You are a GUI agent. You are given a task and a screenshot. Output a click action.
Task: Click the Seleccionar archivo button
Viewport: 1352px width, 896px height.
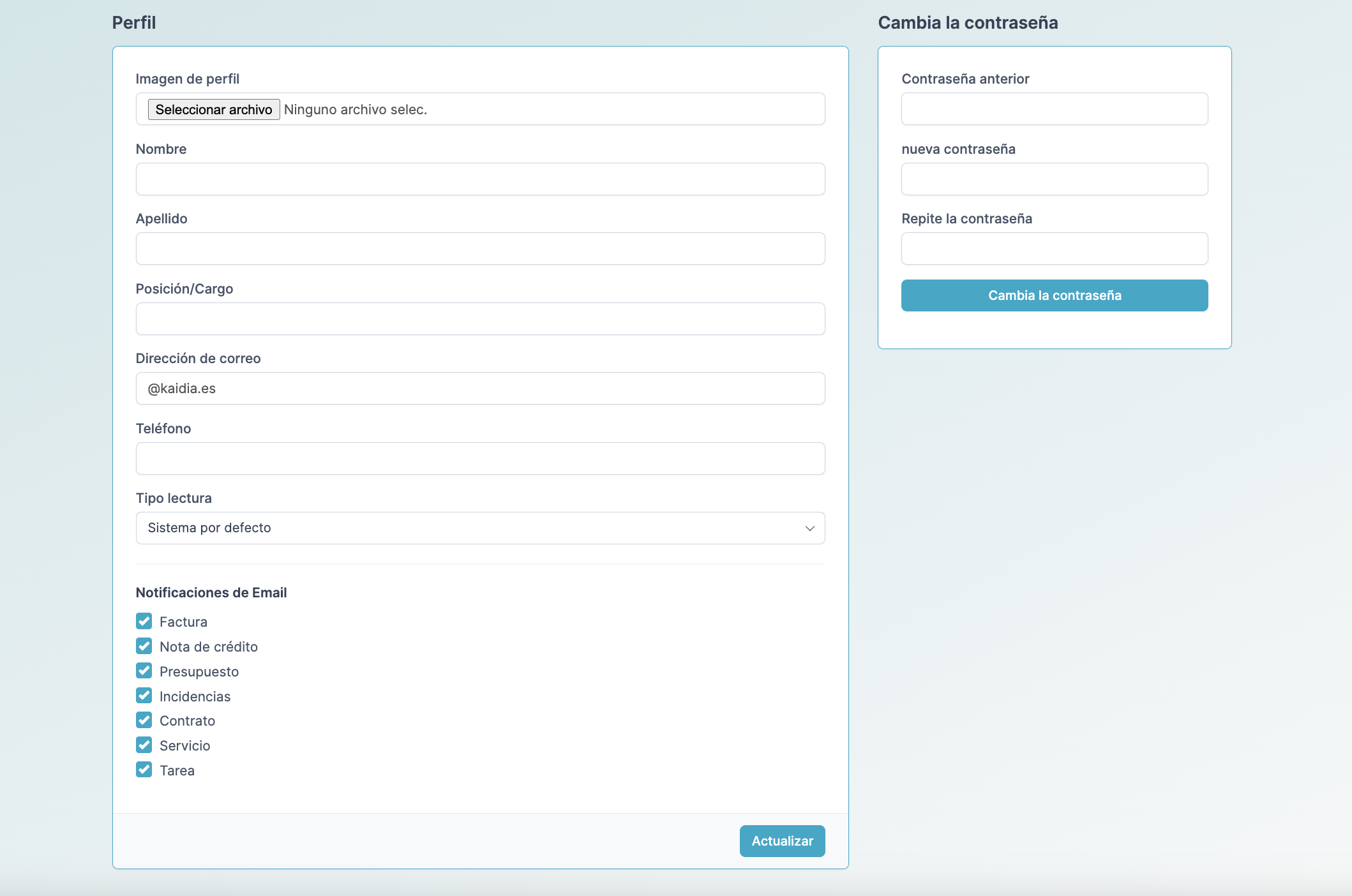[213, 109]
